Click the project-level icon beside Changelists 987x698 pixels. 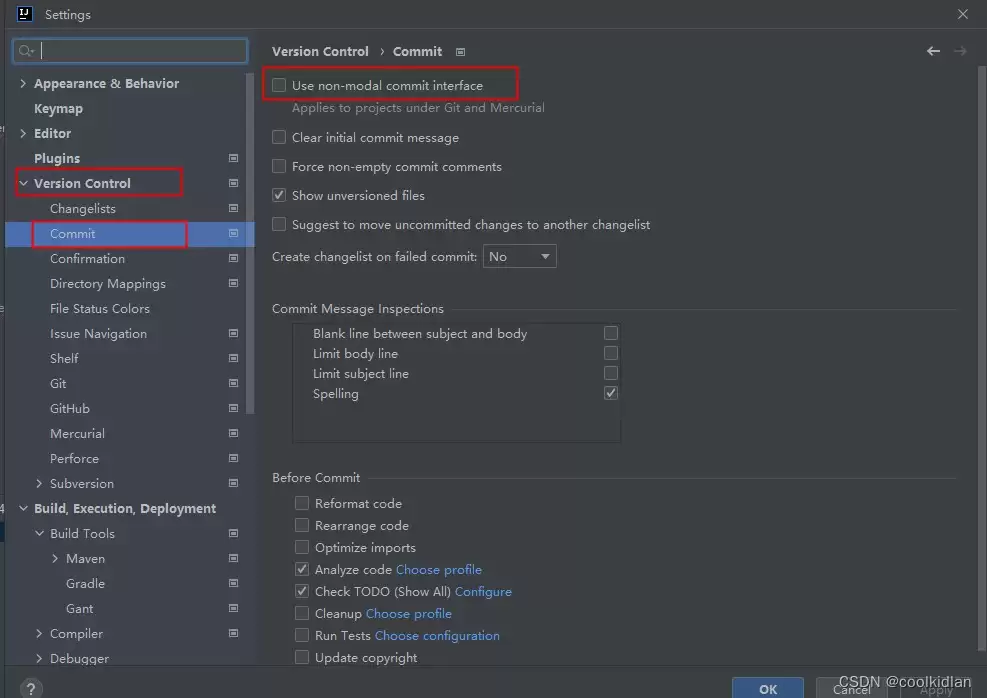(x=233, y=208)
